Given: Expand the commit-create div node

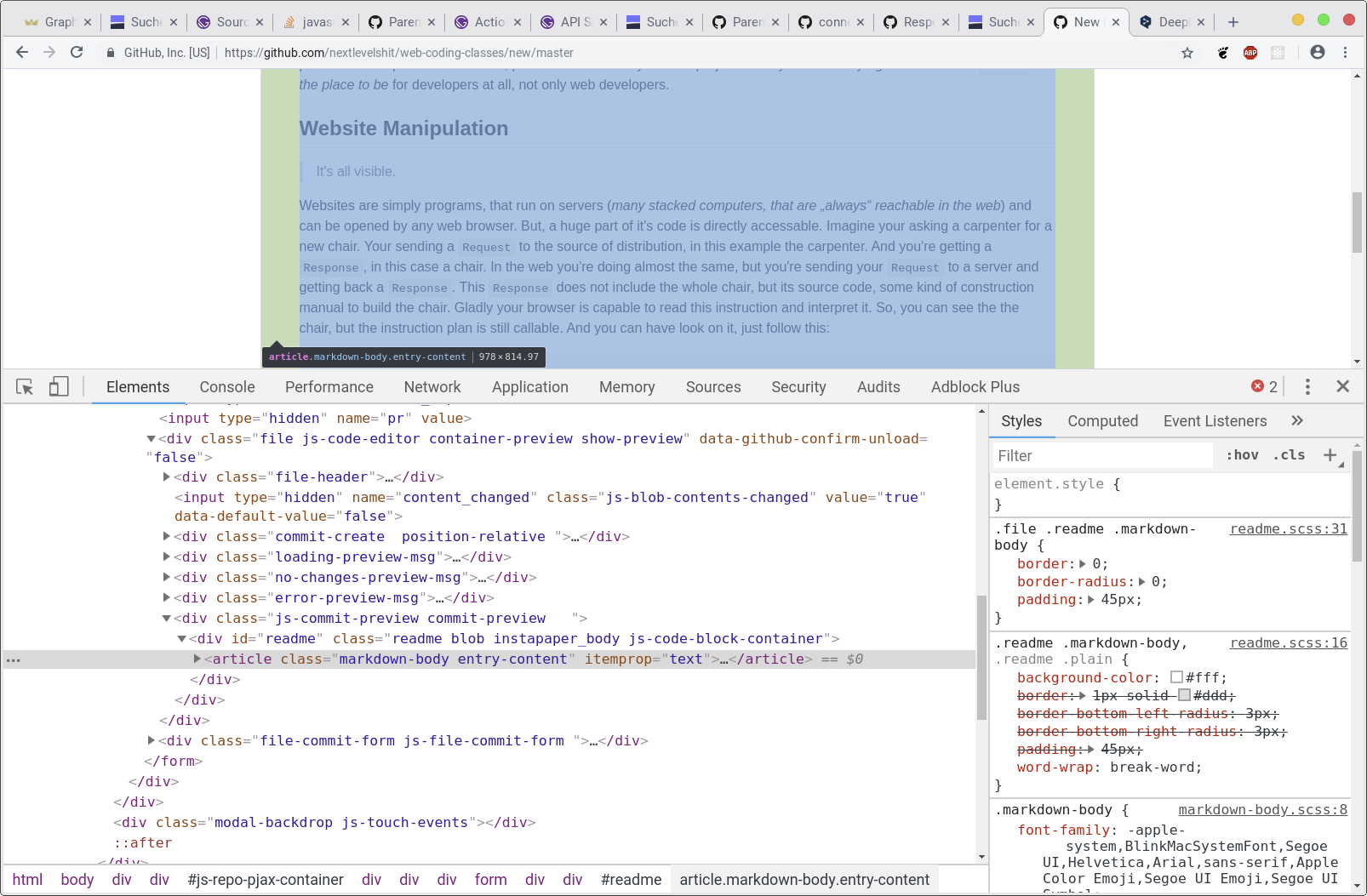Looking at the screenshot, I should coord(167,536).
